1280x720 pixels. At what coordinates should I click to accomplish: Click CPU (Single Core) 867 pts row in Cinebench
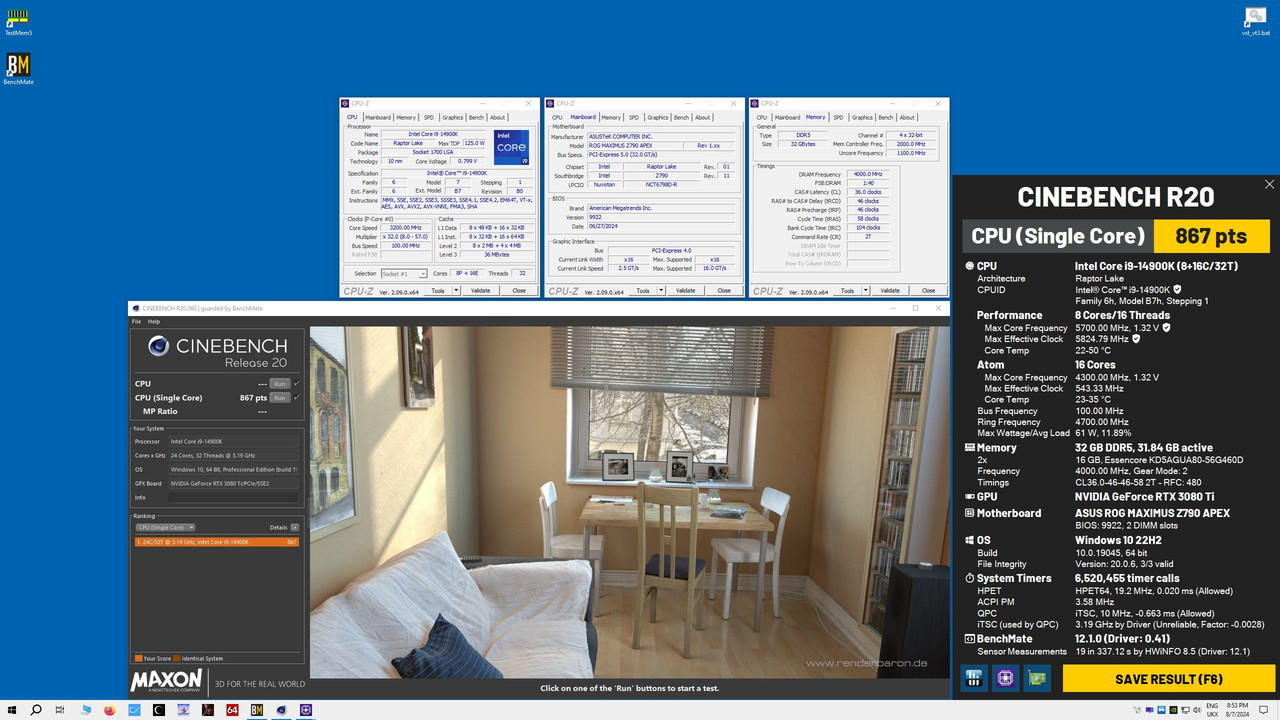[217, 397]
